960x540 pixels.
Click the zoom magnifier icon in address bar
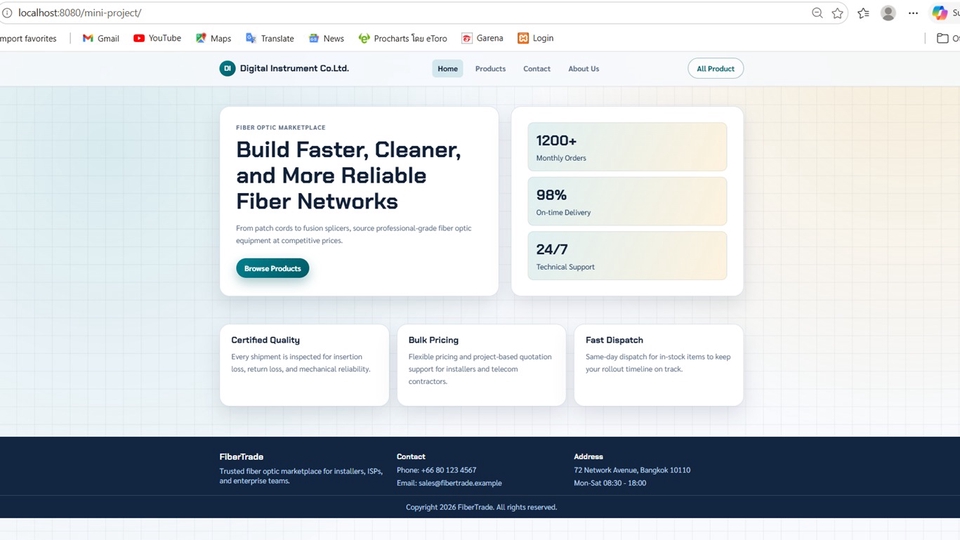coord(817,13)
